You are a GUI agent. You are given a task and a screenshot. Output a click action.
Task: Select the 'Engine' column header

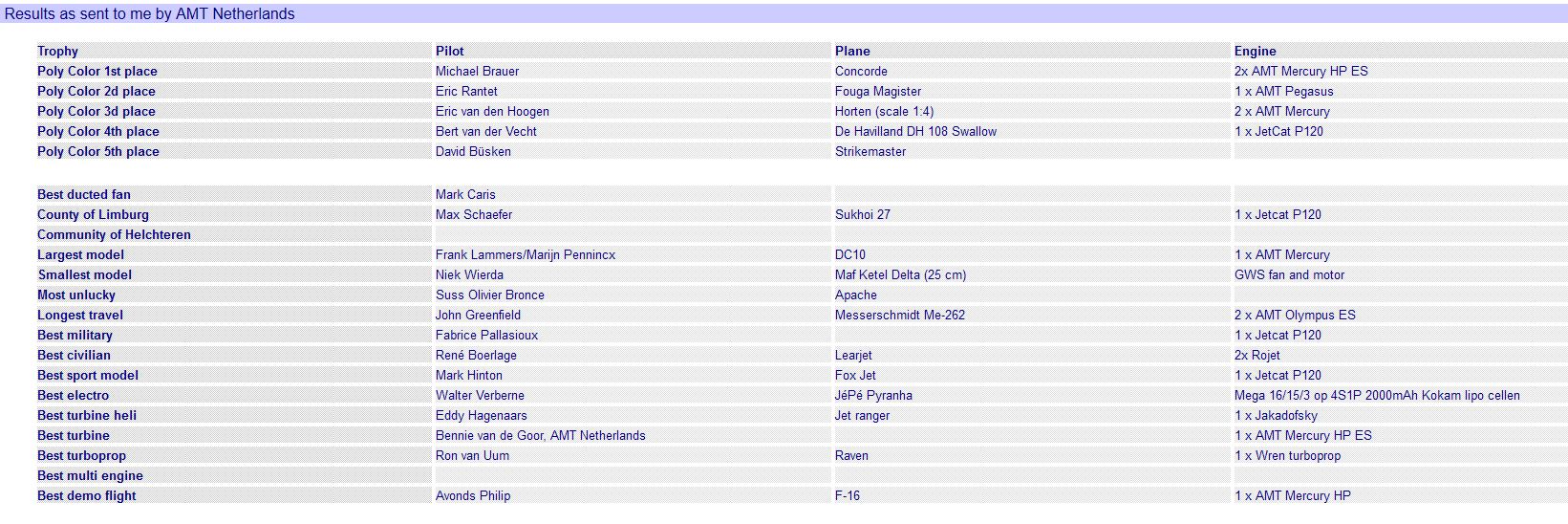click(1255, 51)
